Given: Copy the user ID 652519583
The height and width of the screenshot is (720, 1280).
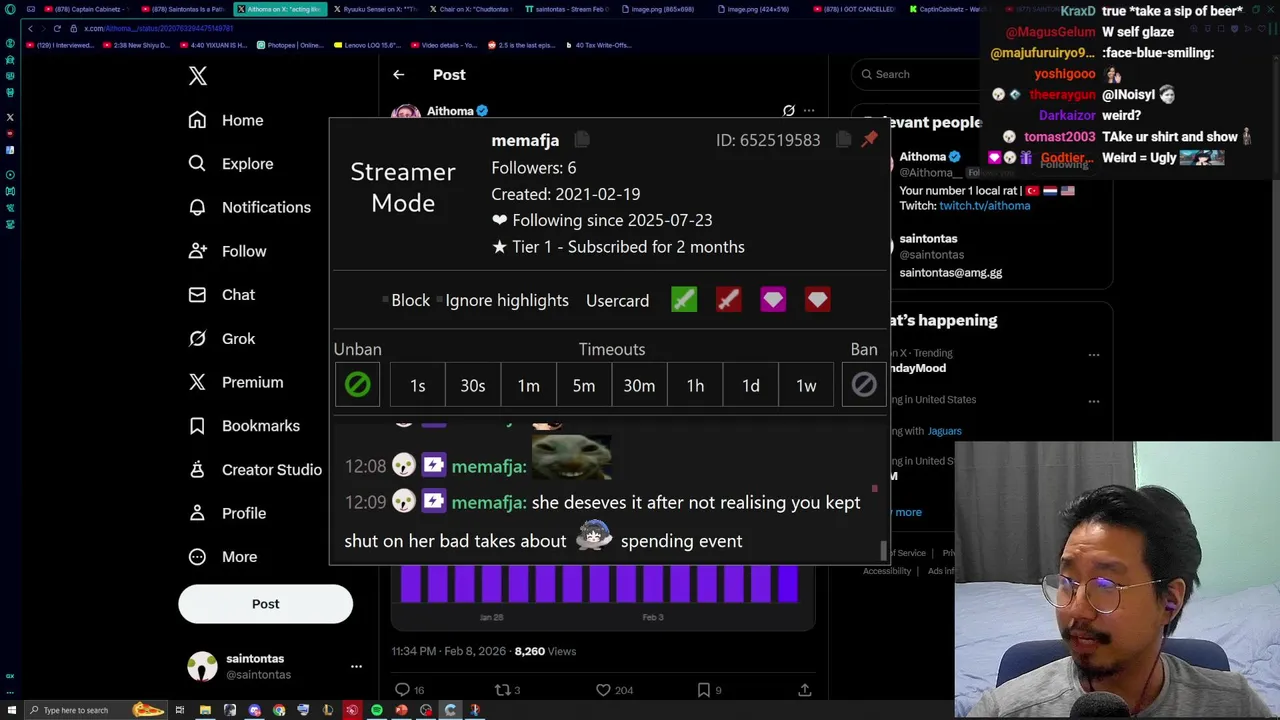Looking at the screenshot, I should coord(843,140).
